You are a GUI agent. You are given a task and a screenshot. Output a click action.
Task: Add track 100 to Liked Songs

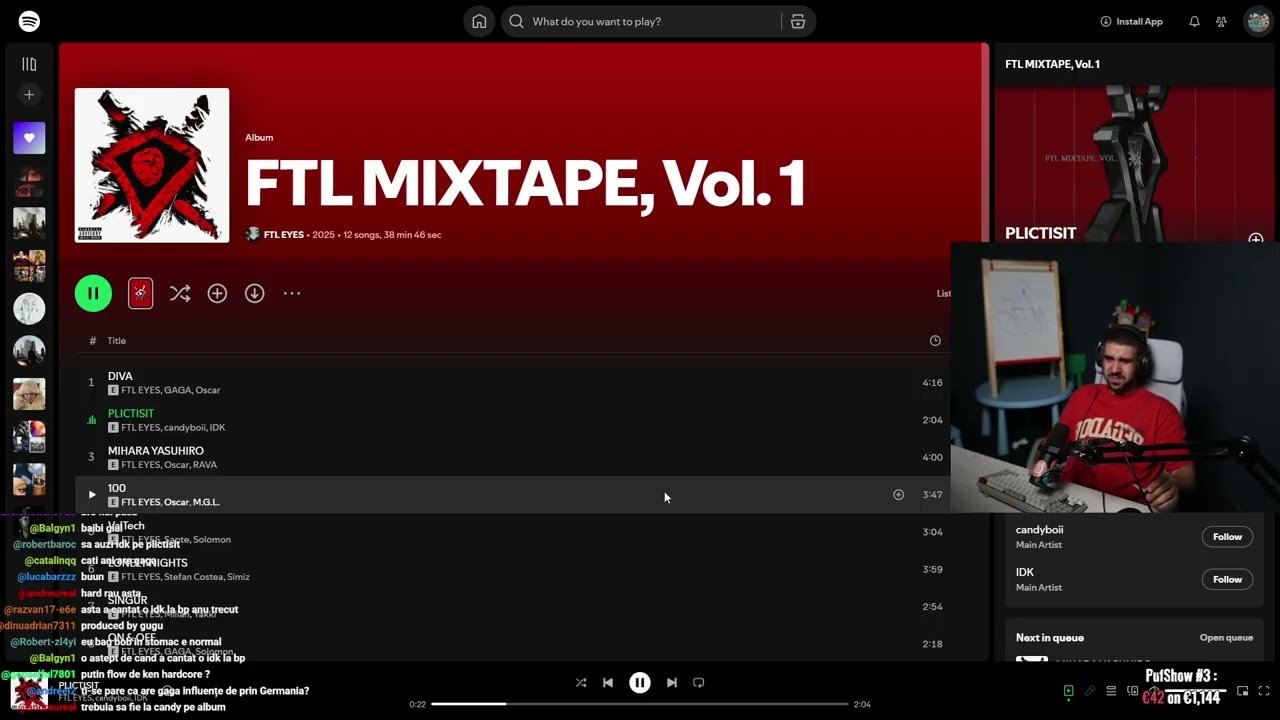(x=898, y=494)
